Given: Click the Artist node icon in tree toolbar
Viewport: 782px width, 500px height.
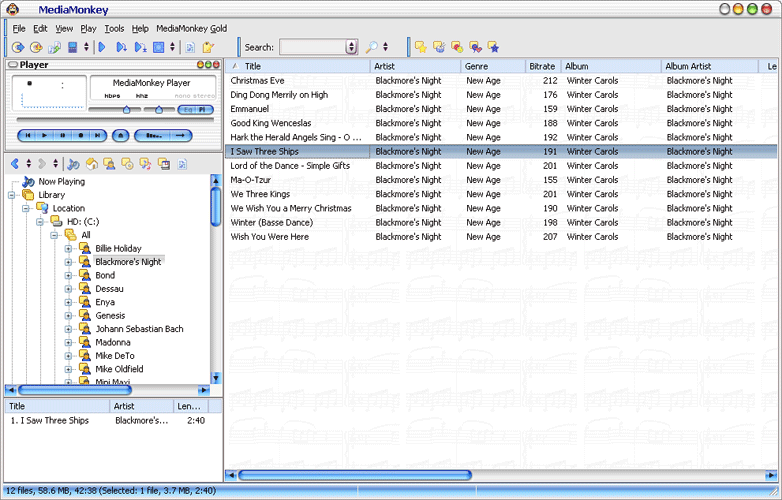Looking at the screenshot, I should [110, 164].
